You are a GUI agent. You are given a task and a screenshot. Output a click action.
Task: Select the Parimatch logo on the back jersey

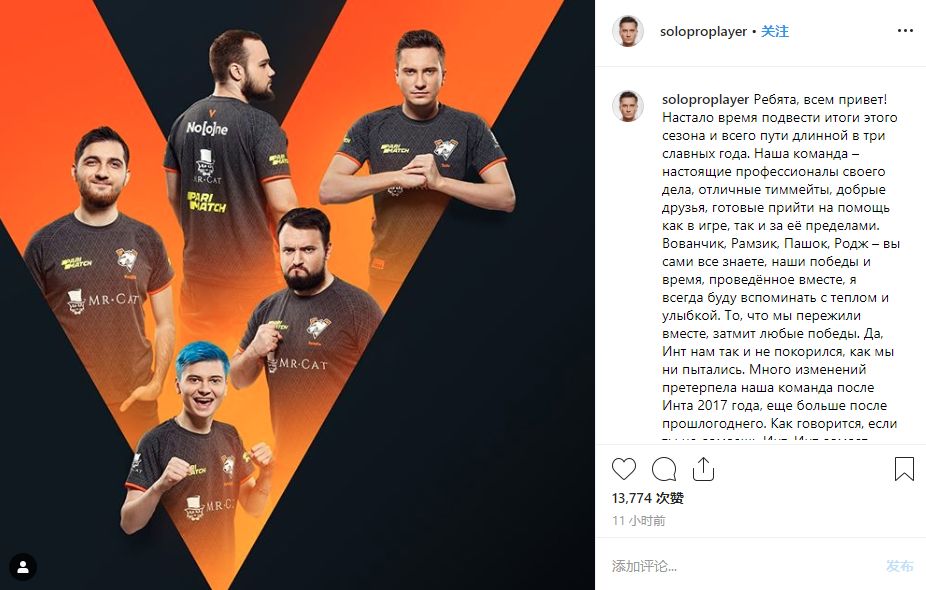point(207,201)
